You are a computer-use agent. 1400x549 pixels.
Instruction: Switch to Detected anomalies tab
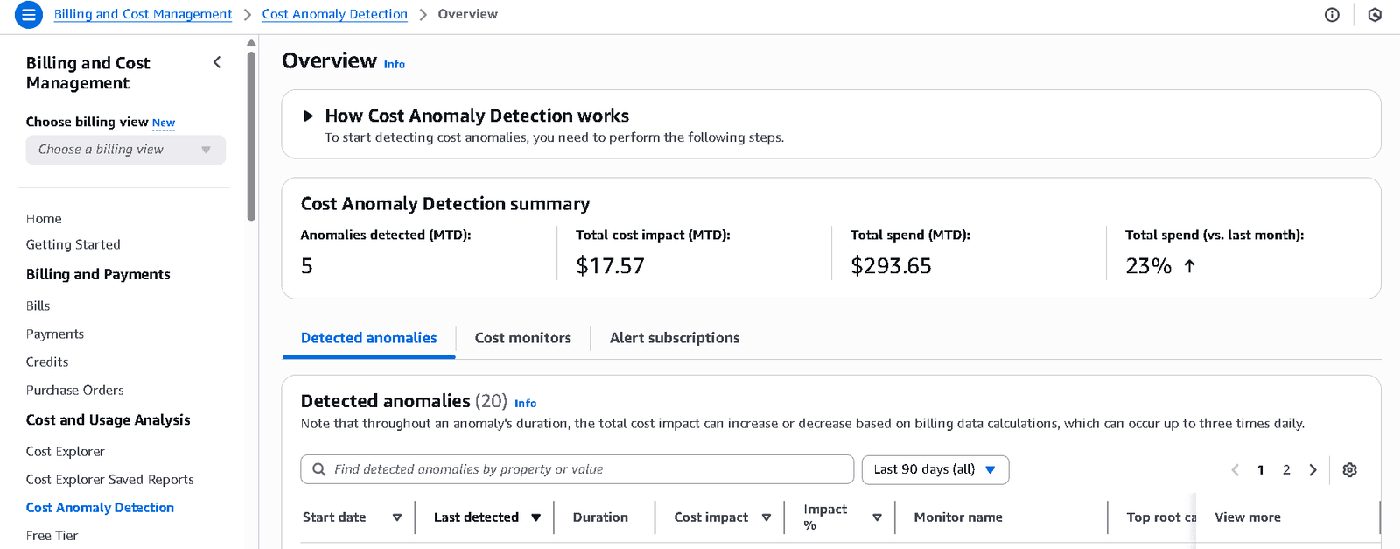tap(369, 338)
